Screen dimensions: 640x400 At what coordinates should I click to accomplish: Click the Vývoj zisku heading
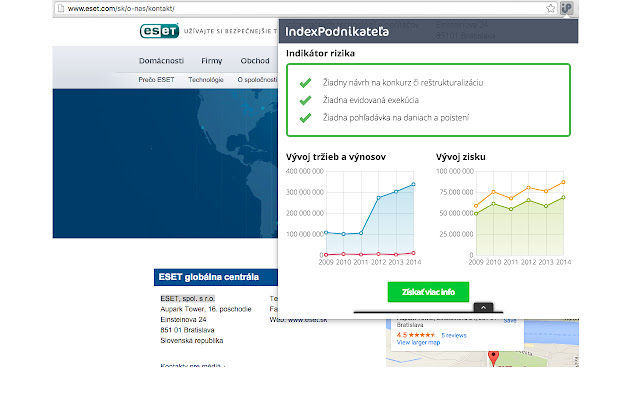461,157
